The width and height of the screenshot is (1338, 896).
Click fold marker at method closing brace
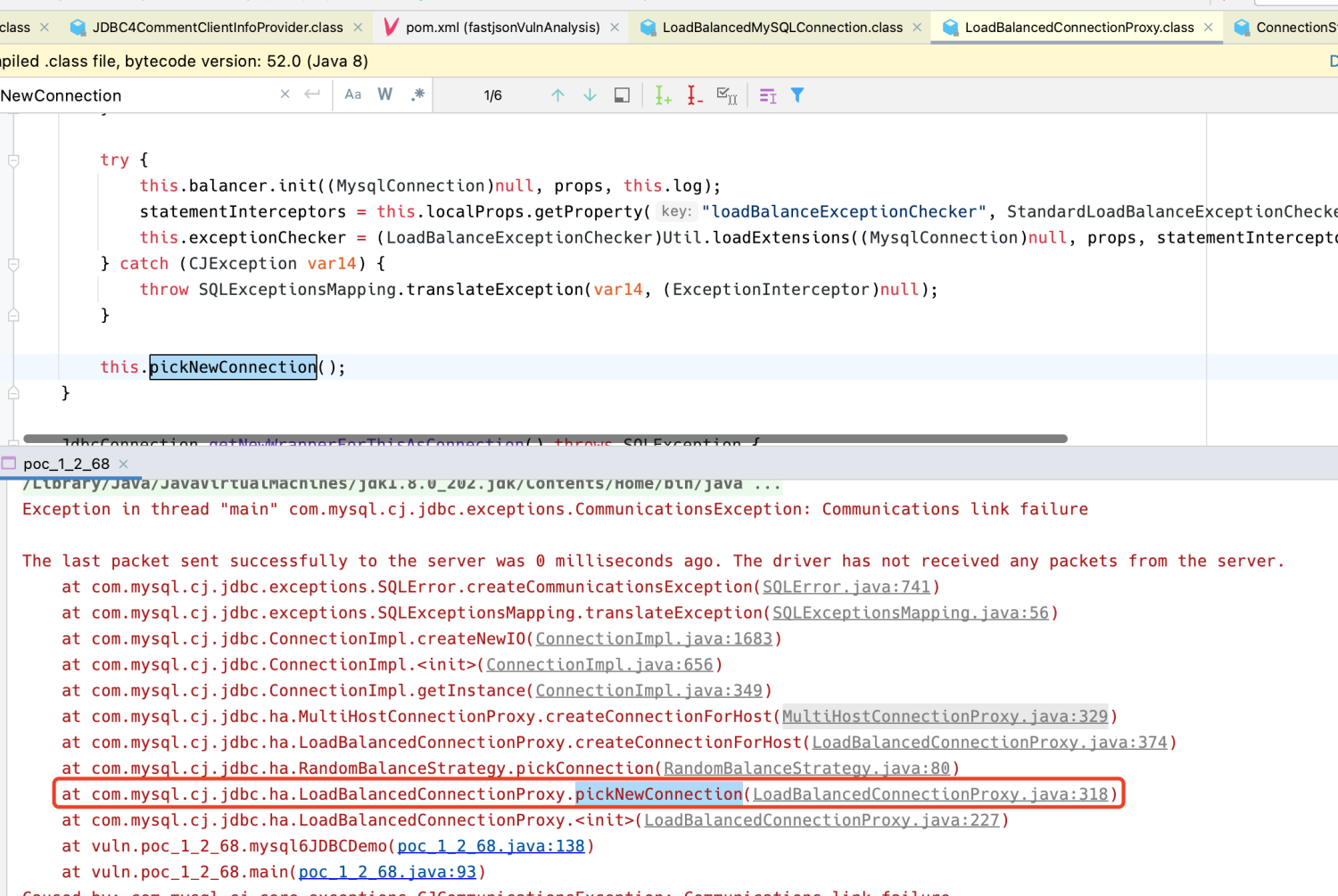coord(13,392)
